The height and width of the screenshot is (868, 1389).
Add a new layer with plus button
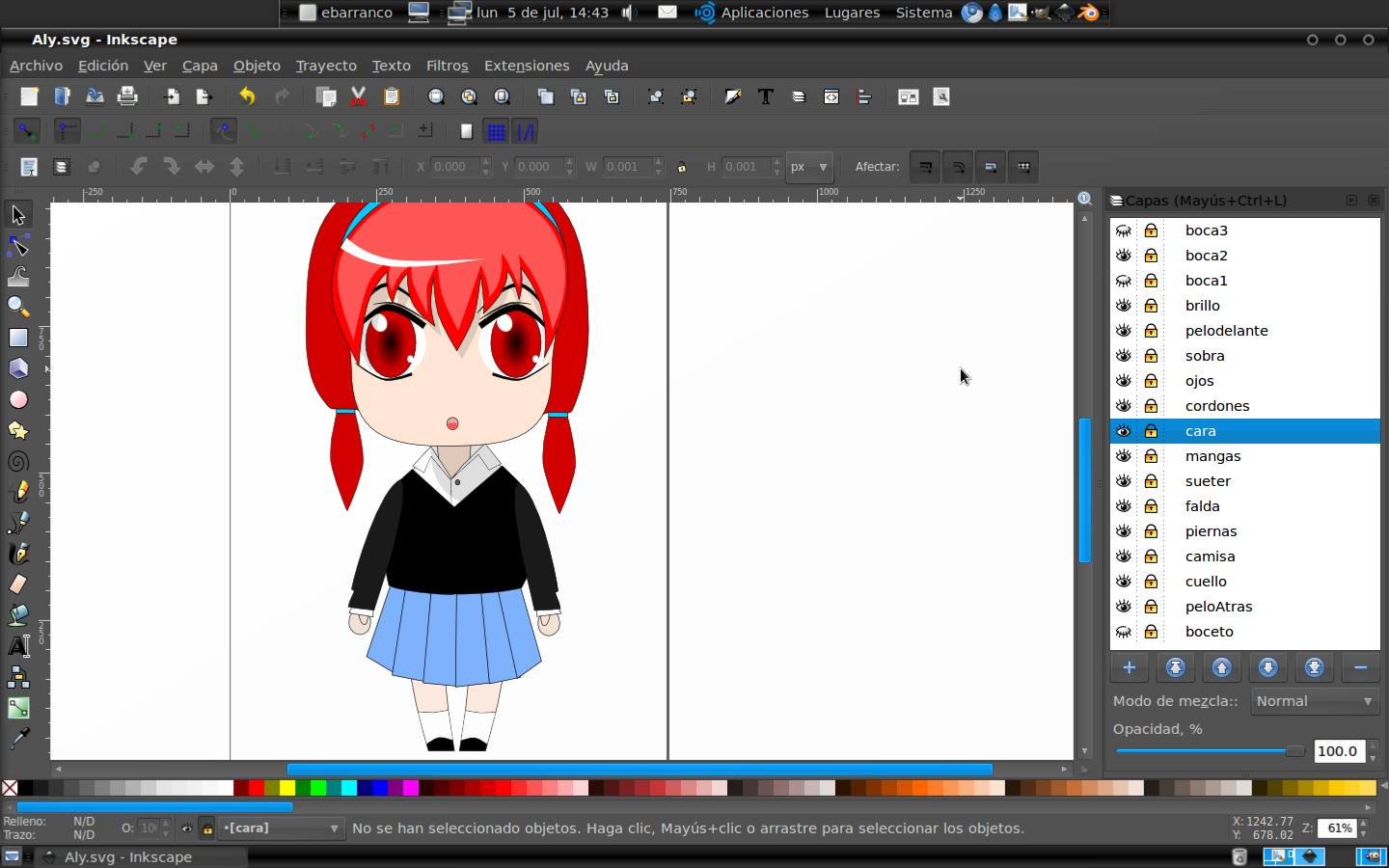1130,667
